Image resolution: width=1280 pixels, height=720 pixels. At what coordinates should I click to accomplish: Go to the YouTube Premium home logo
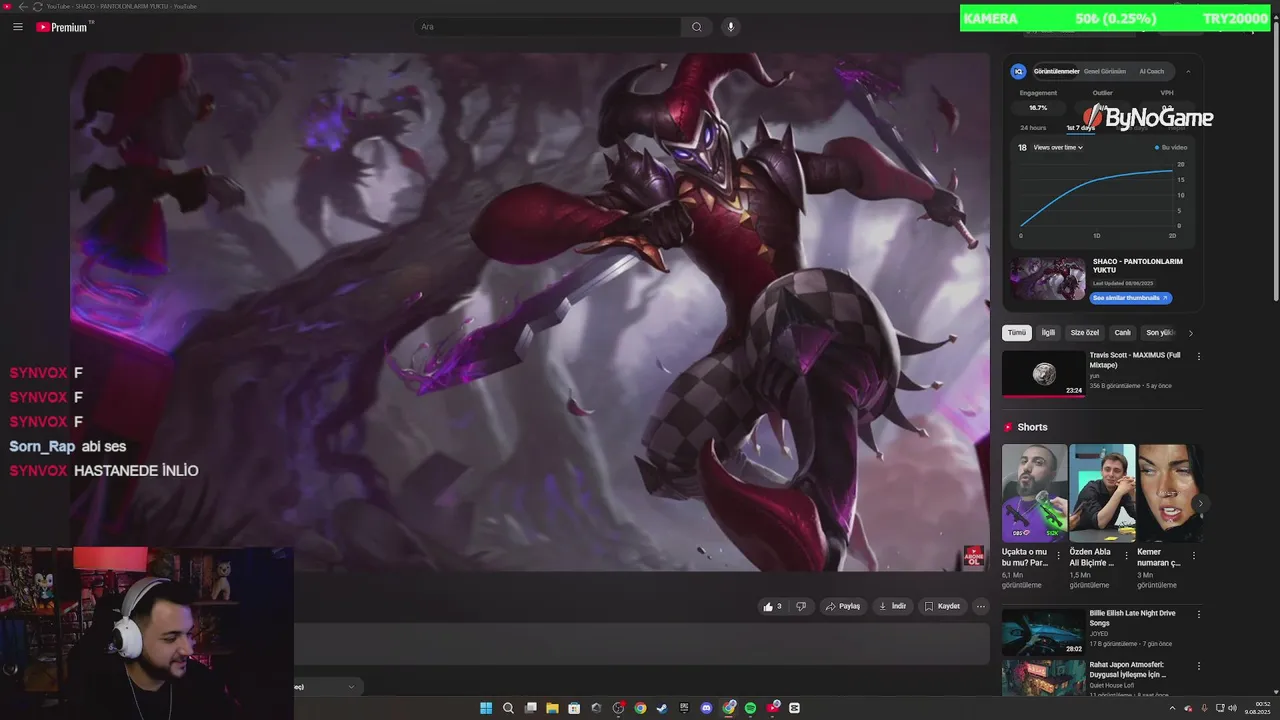tap(63, 27)
